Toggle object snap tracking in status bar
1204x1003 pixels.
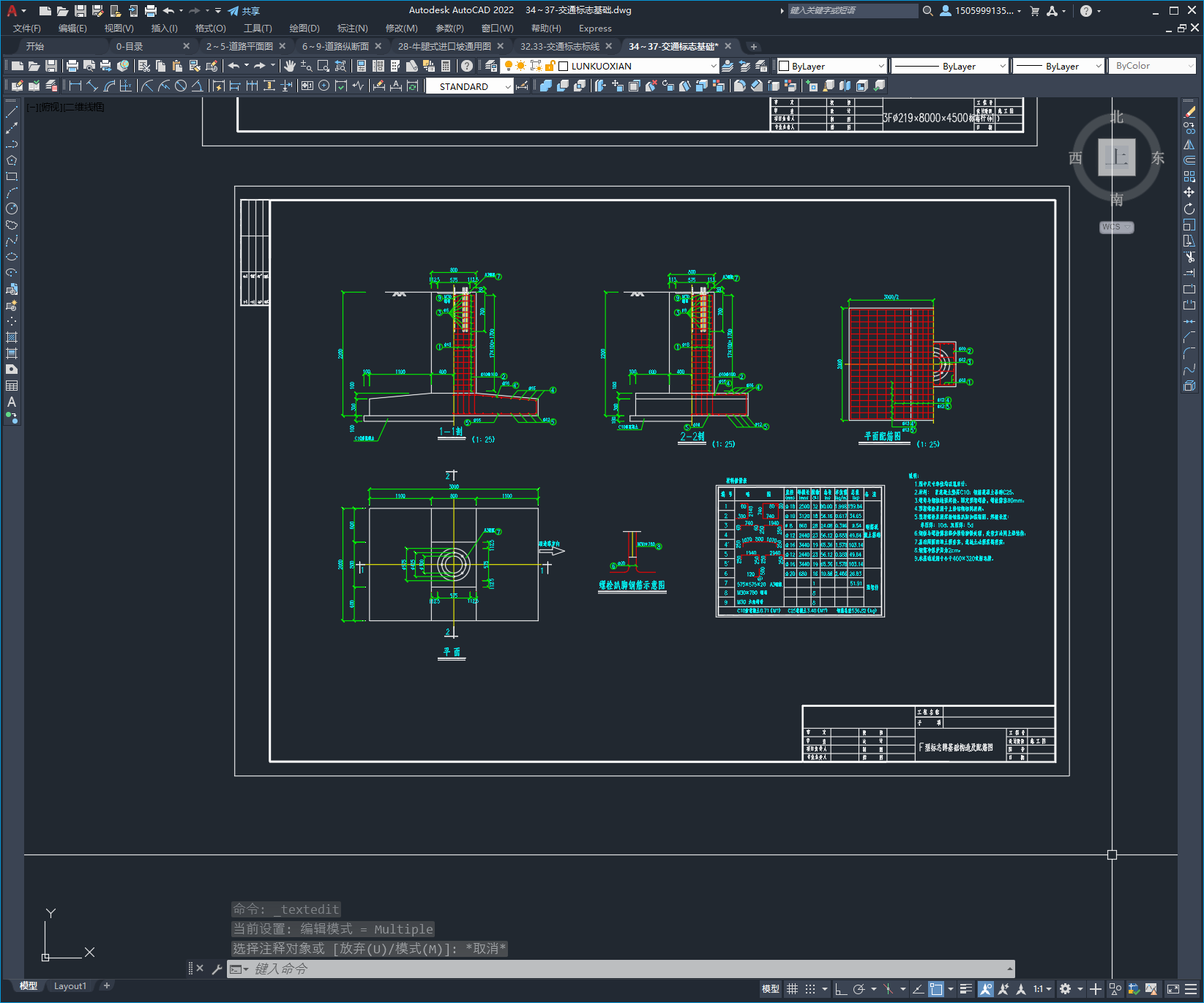(x=918, y=989)
